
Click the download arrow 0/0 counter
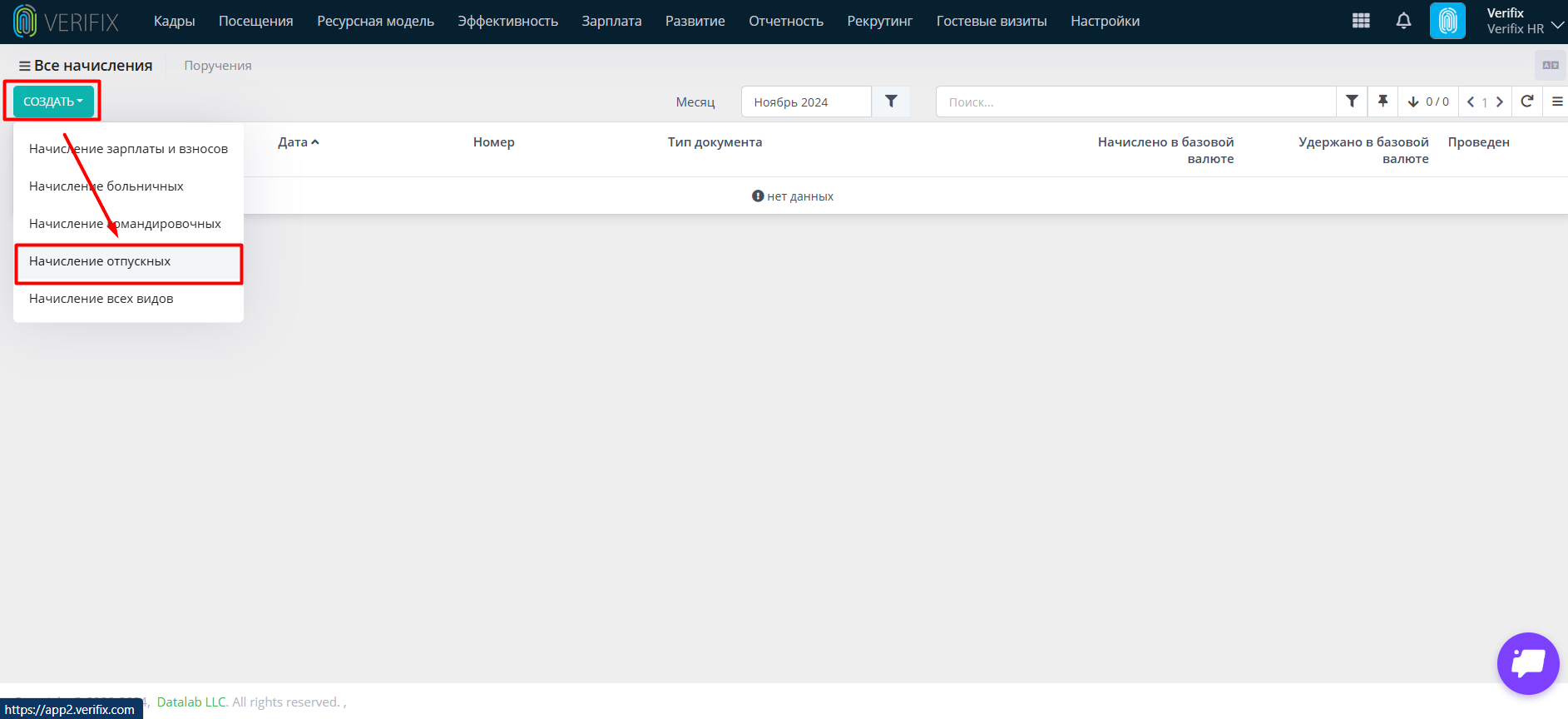1428,102
